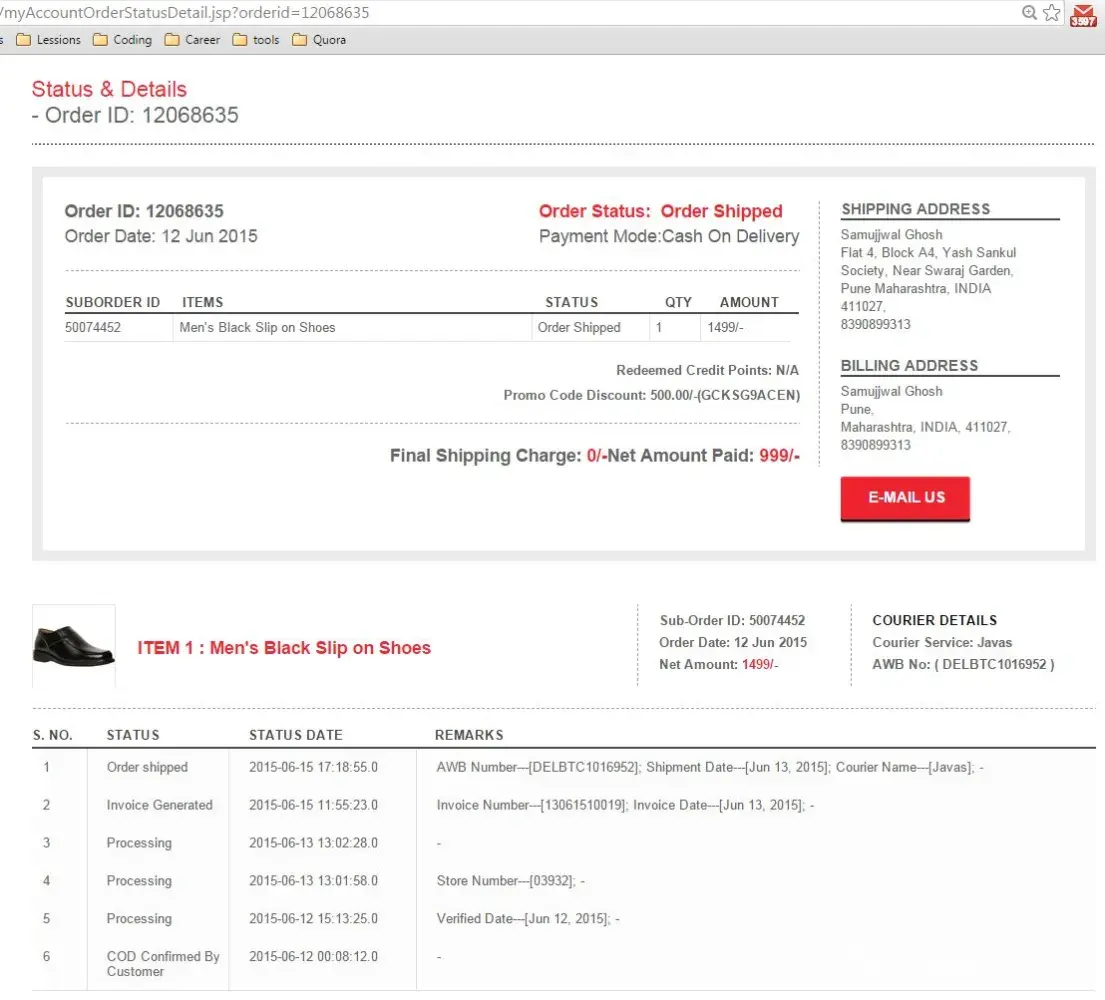Viewport: 1105px width, 1000px height.
Task: Open the Quora bookmark folder
Action: 319,40
